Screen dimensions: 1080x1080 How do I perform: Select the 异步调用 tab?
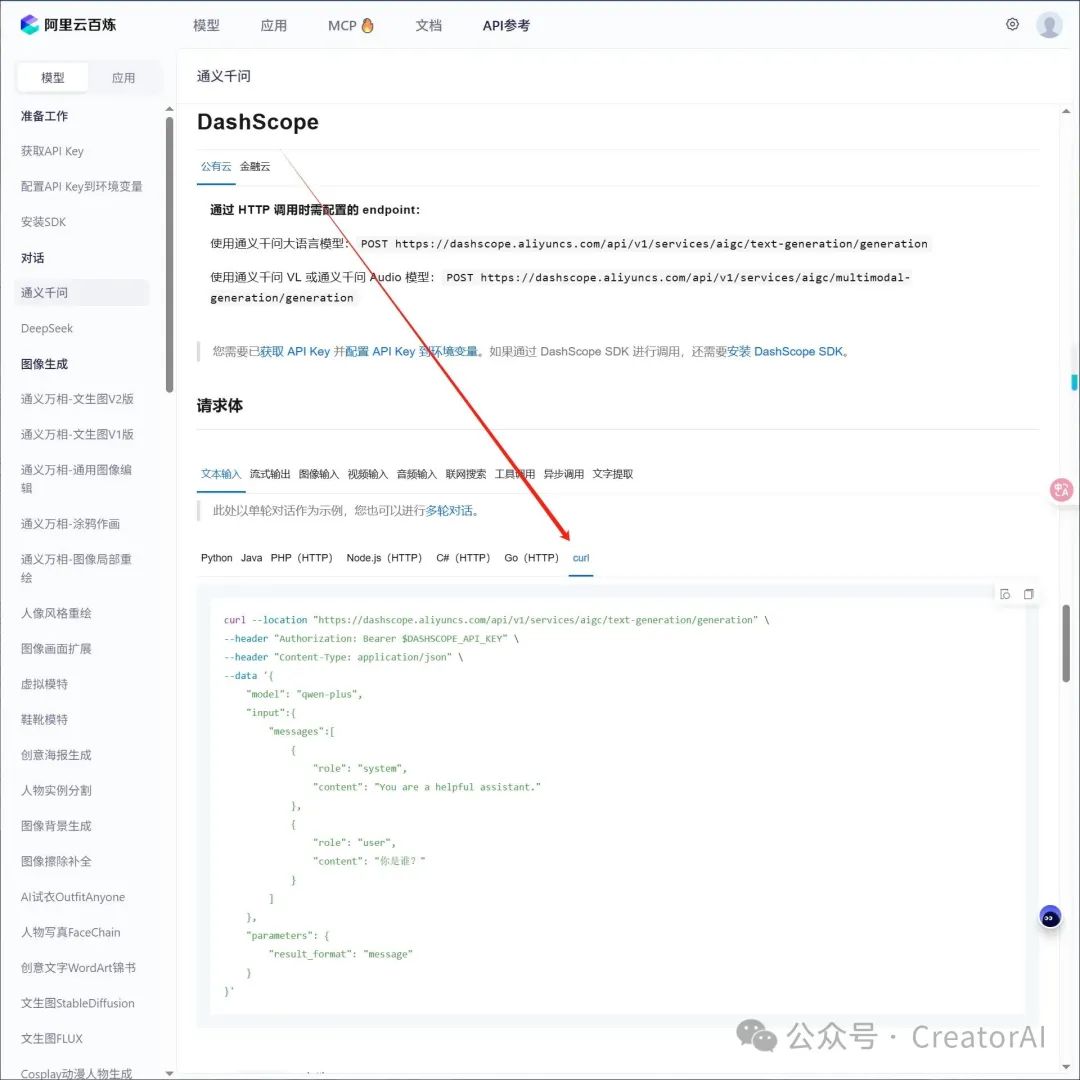[x=563, y=474]
